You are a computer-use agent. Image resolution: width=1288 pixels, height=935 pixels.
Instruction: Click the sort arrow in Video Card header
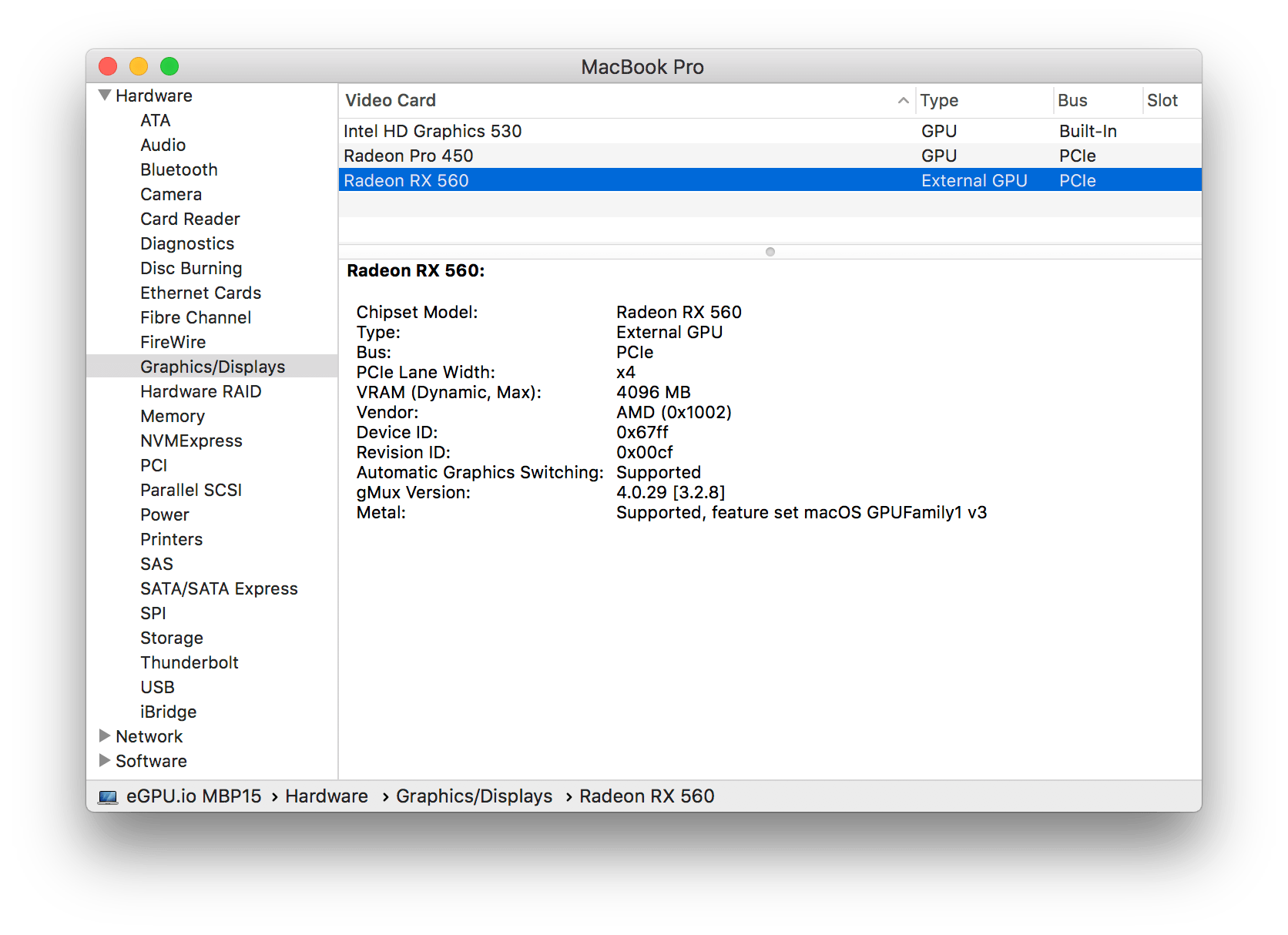tap(903, 101)
